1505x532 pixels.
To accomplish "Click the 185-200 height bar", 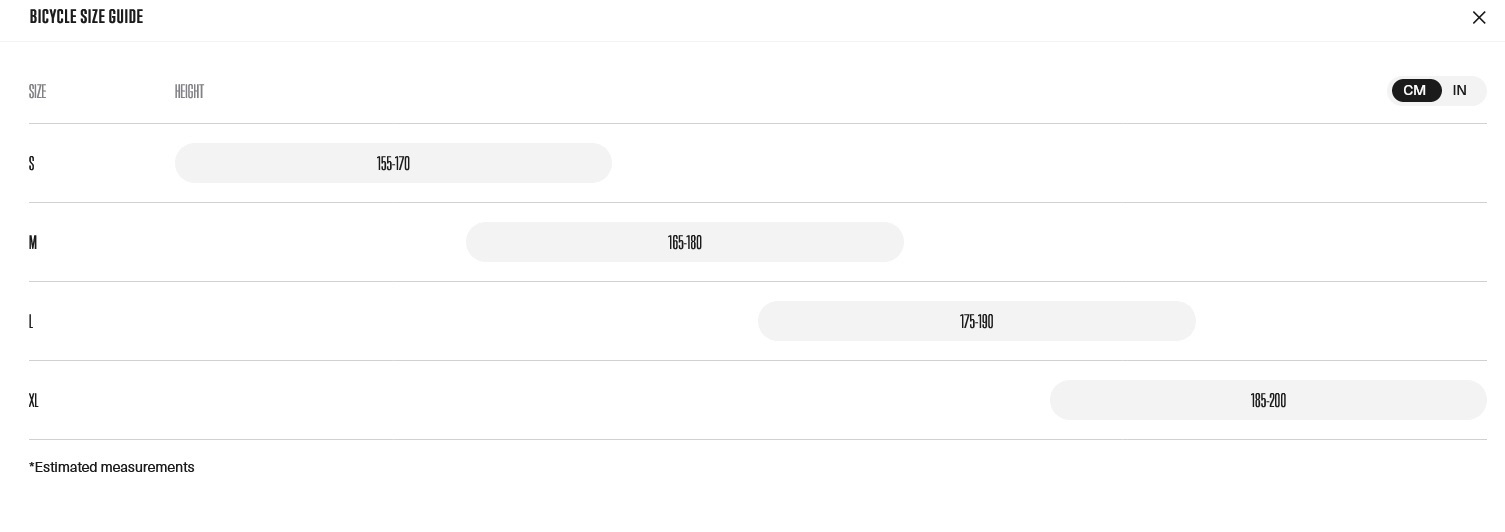I will 1268,400.
